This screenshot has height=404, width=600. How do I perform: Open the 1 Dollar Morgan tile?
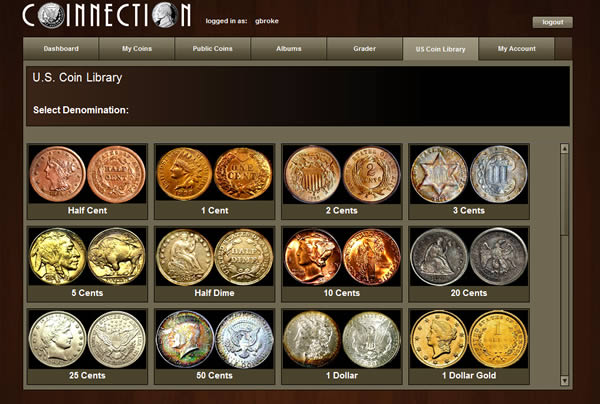pyautogui.click(x=341, y=347)
